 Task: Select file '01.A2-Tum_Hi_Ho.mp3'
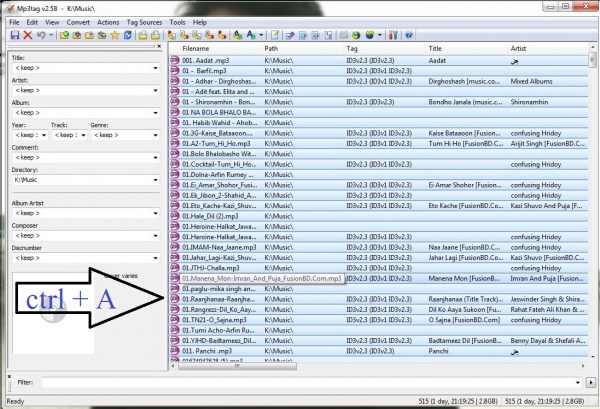coord(216,143)
